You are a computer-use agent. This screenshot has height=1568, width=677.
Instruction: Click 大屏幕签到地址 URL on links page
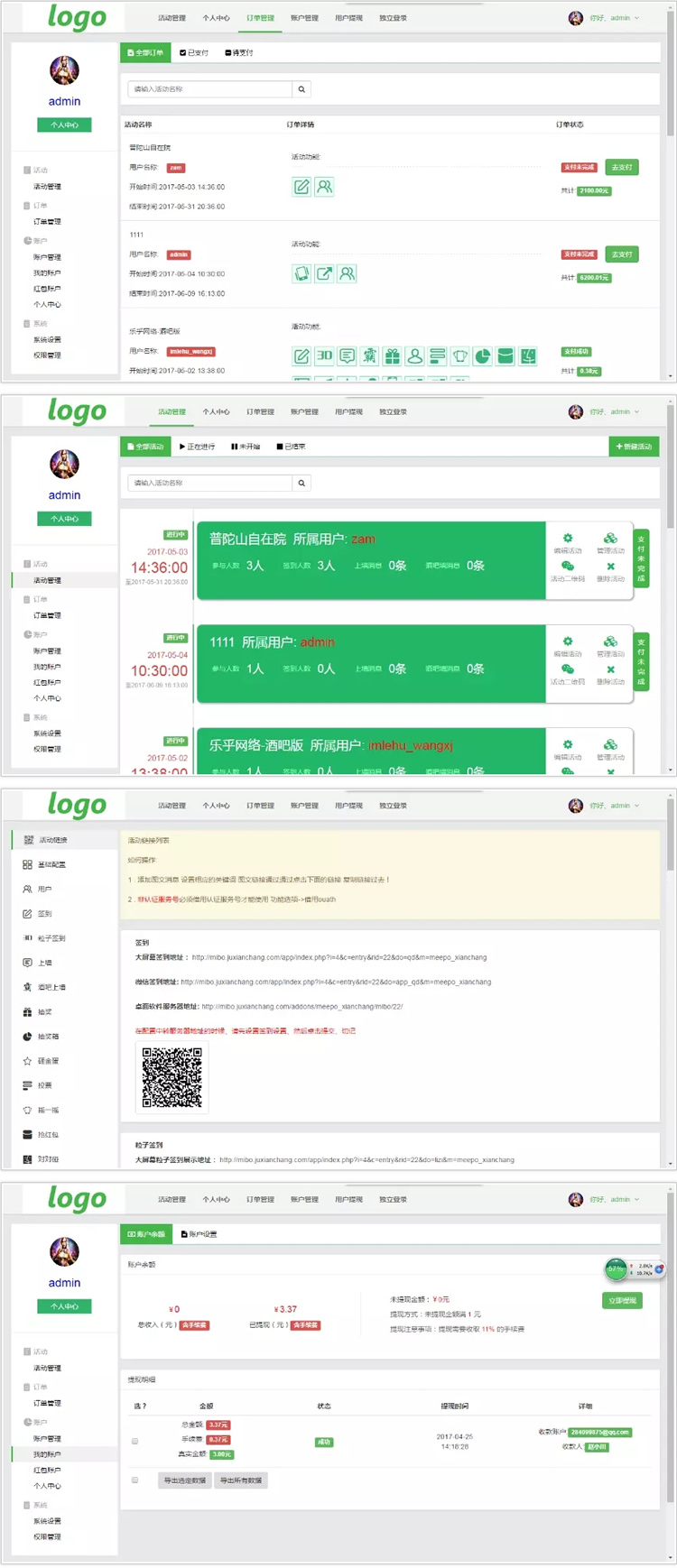pos(339,957)
